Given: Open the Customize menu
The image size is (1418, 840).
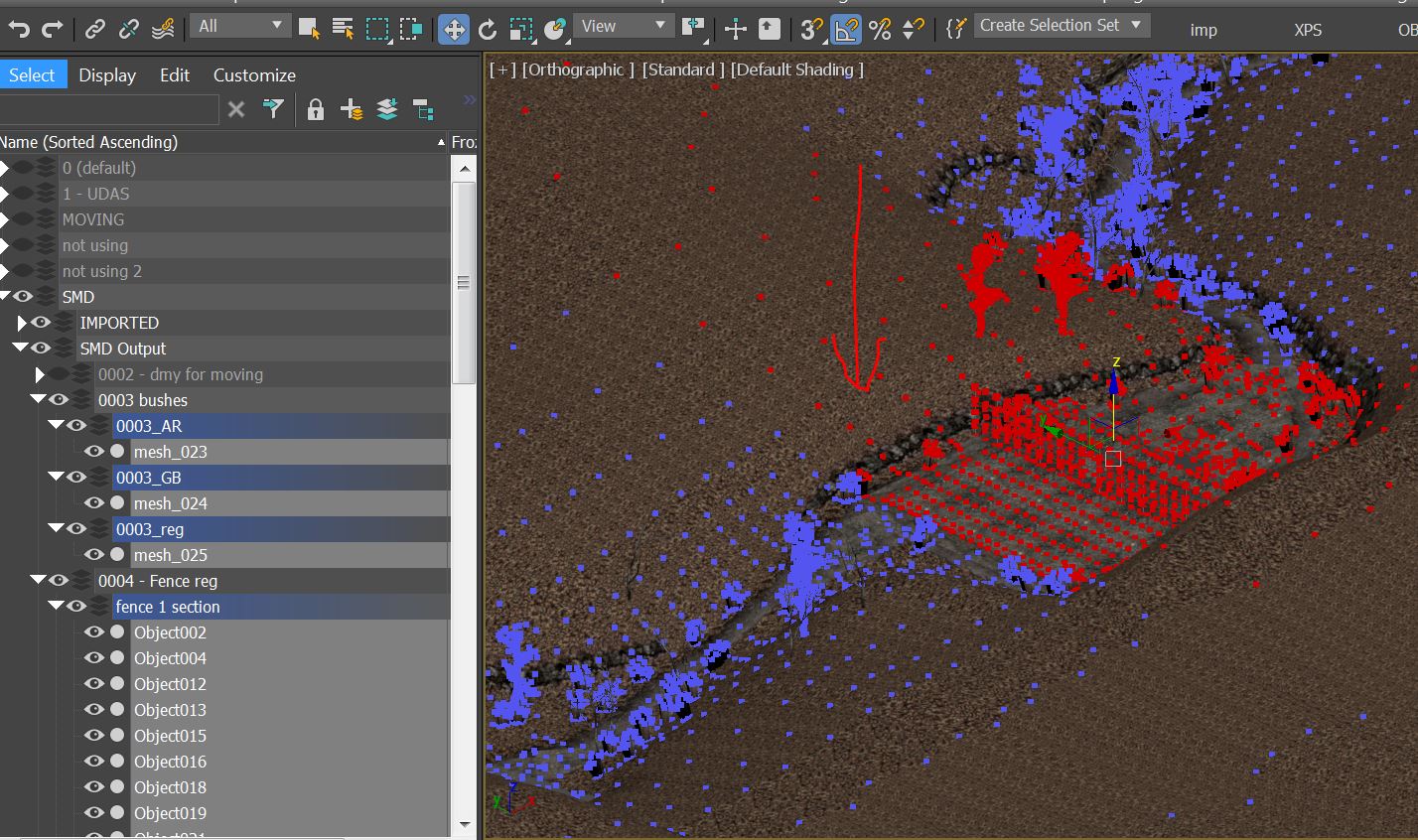Looking at the screenshot, I should (x=254, y=75).
